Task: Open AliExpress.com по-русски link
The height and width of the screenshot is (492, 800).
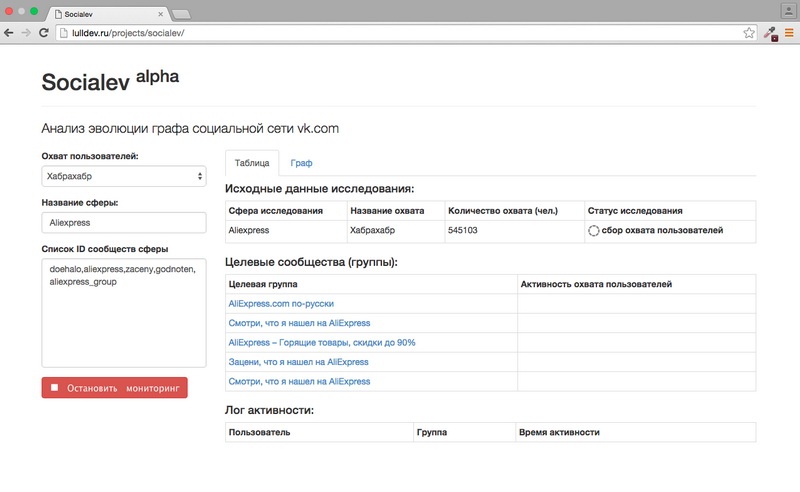Action: click(x=281, y=304)
